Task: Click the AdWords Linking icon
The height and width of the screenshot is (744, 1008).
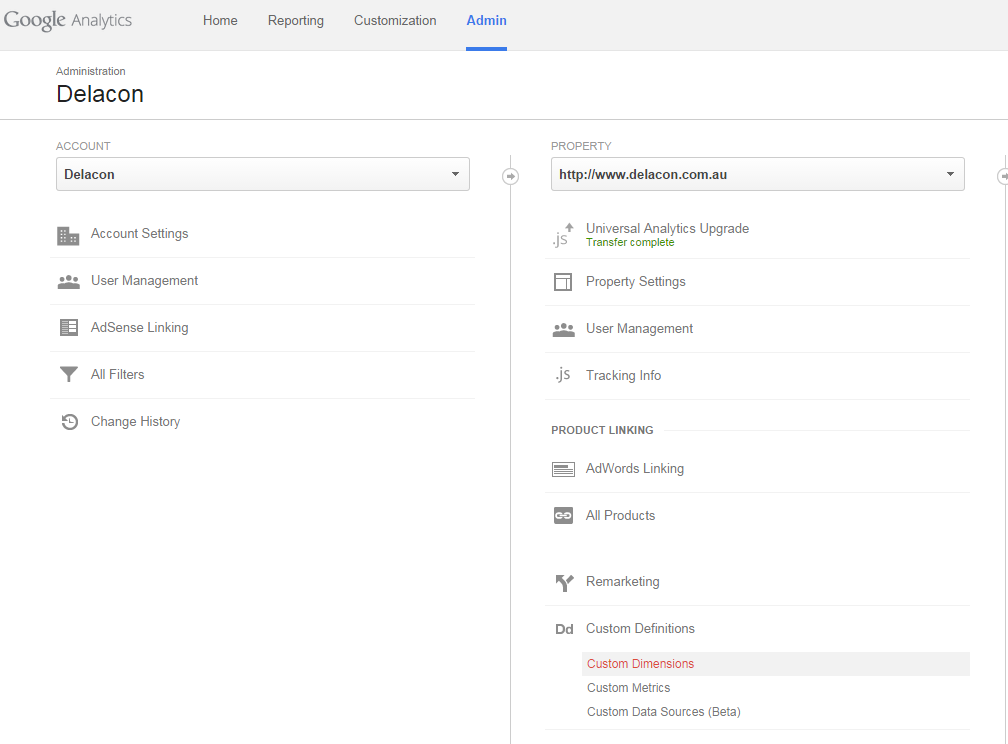Action: point(563,469)
